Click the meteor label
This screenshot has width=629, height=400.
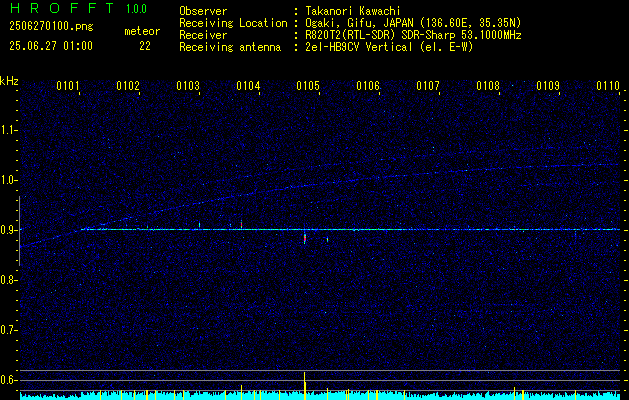[142, 31]
